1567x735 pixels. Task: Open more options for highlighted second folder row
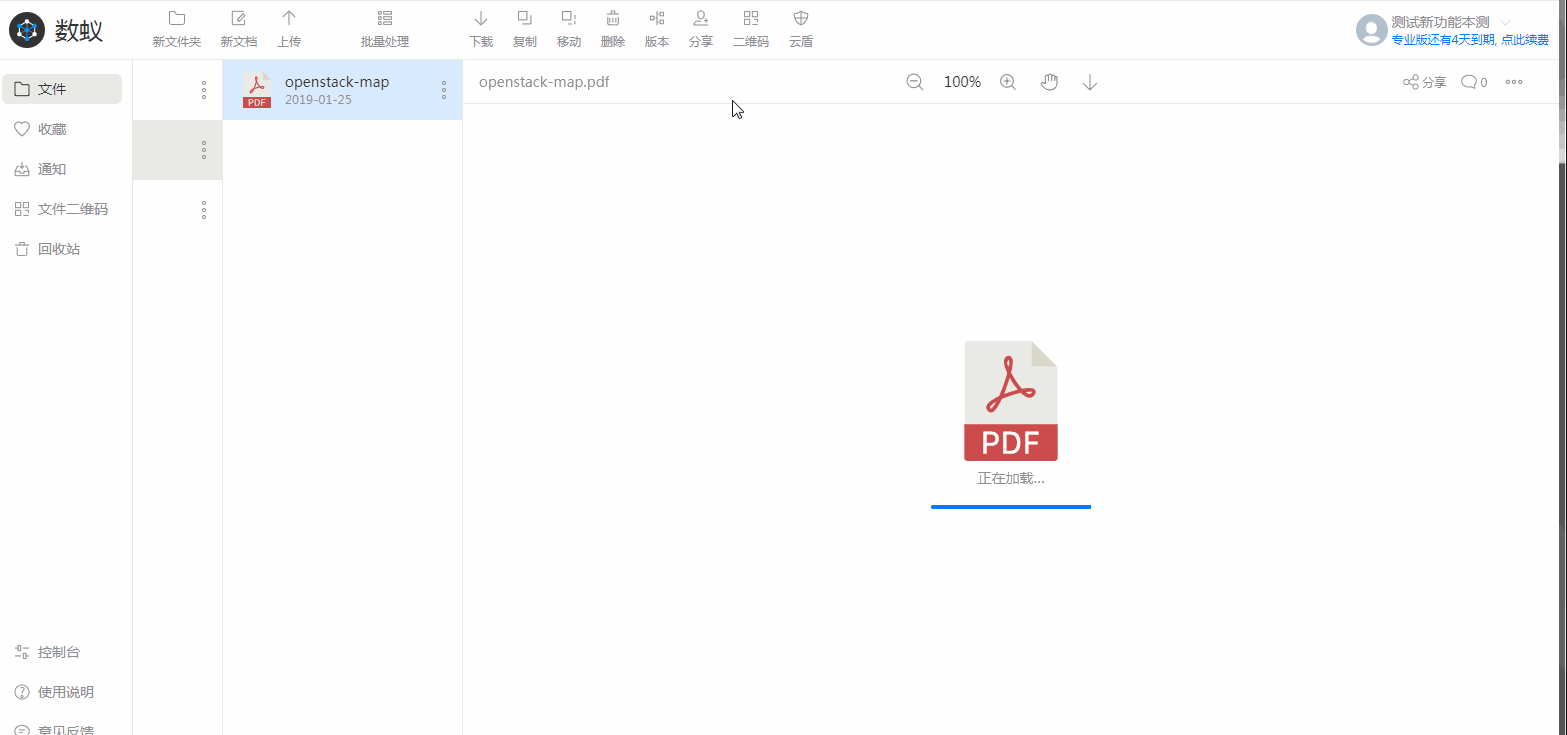(204, 150)
